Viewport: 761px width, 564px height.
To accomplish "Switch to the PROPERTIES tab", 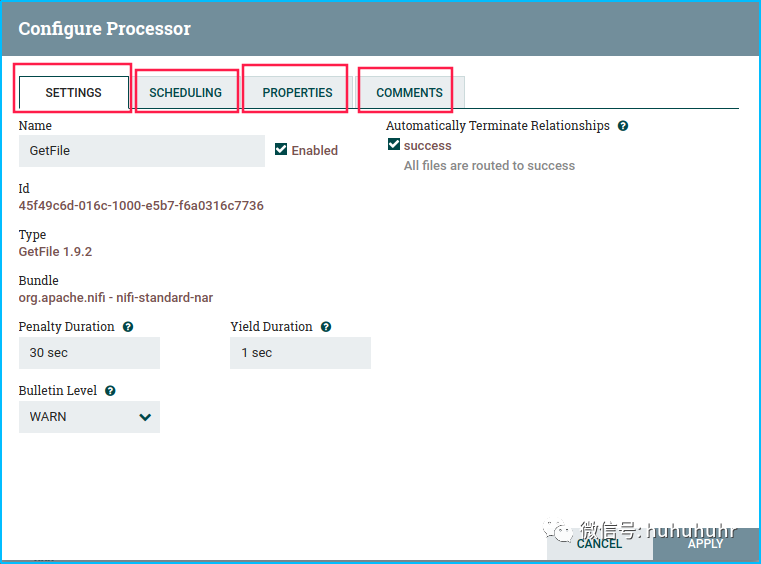I will point(298,92).
